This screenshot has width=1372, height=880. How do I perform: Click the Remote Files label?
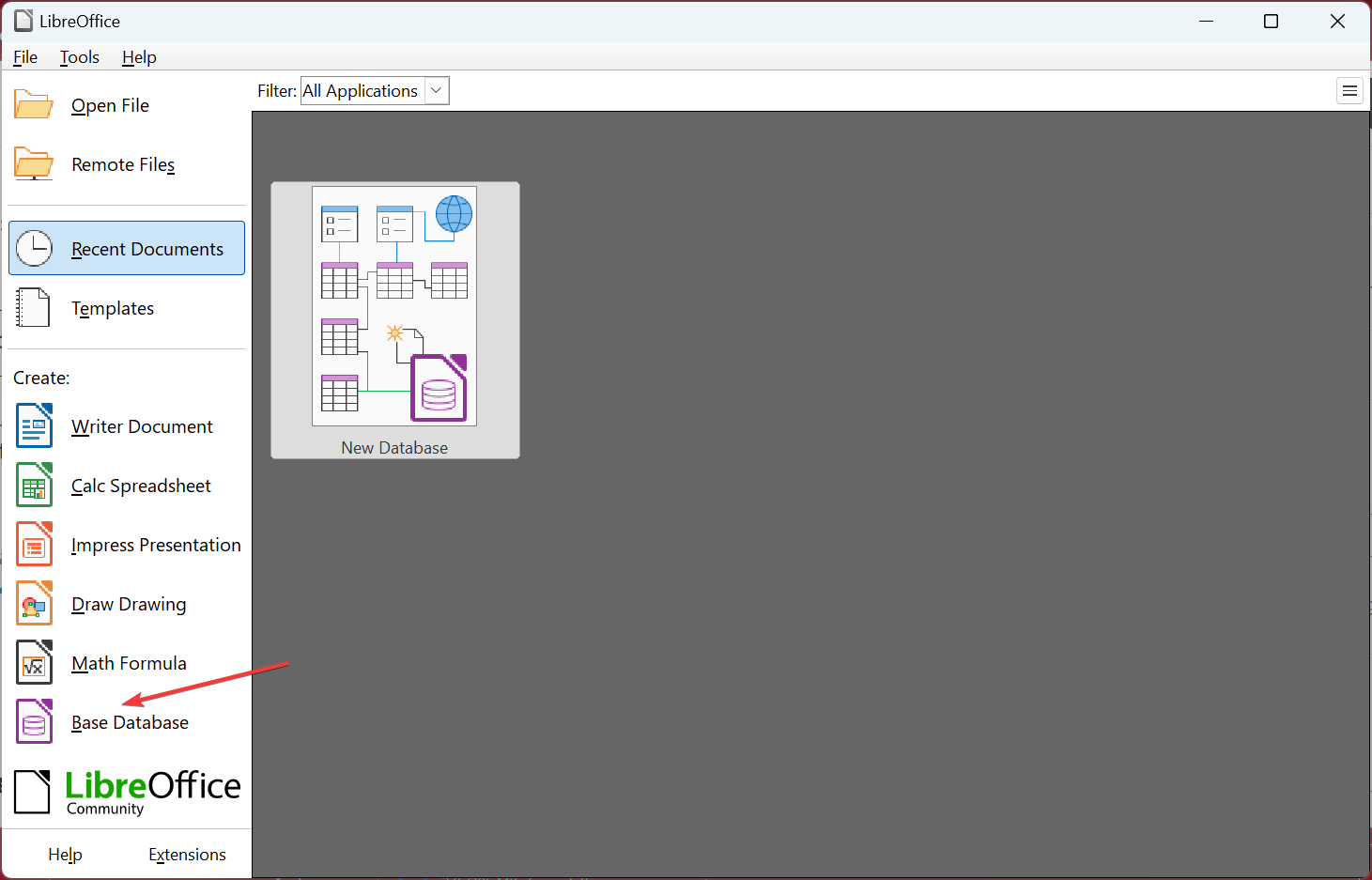pos(123,164)
